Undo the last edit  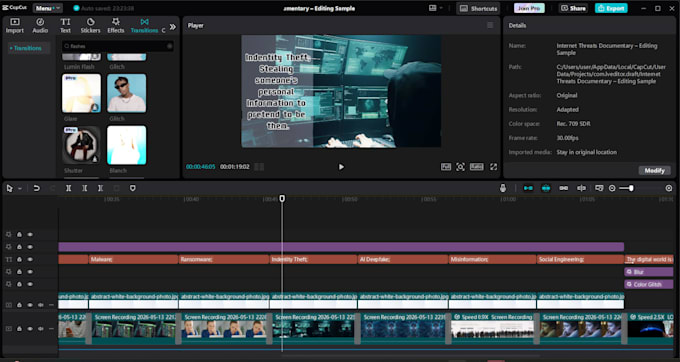36,188
